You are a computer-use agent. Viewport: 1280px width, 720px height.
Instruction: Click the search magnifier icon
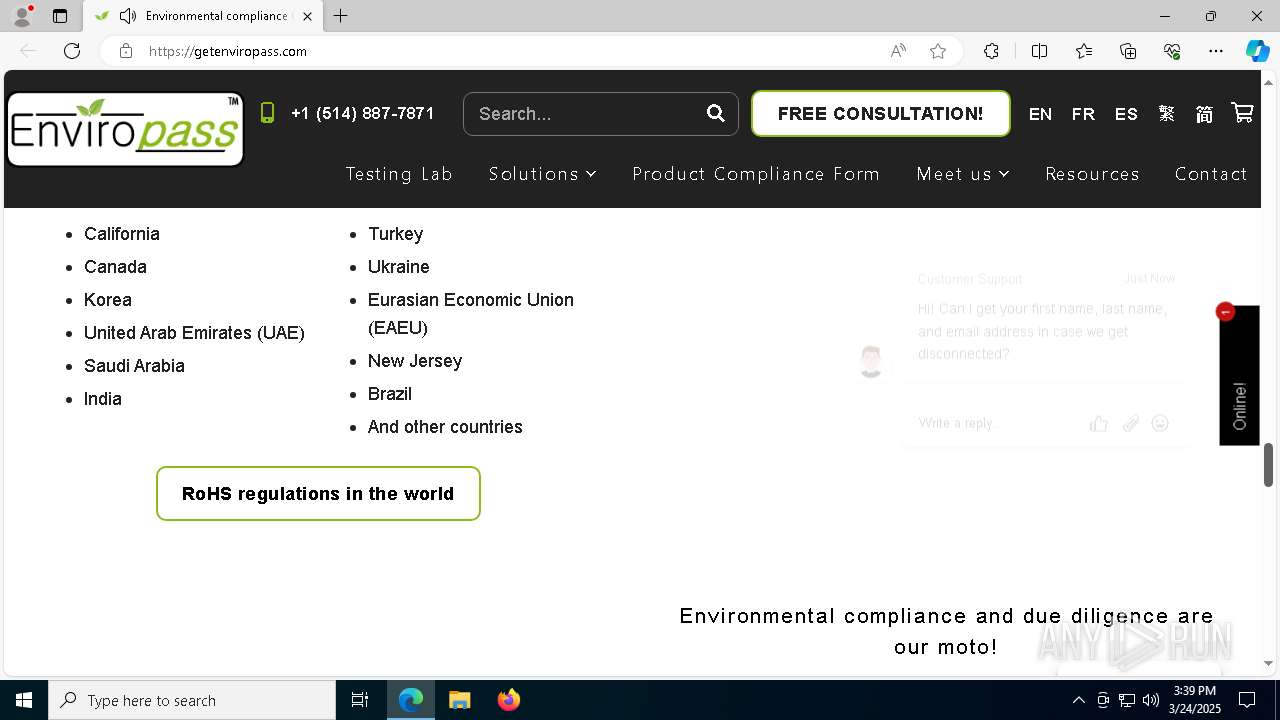pyautogui.click(x=715, y=113)
